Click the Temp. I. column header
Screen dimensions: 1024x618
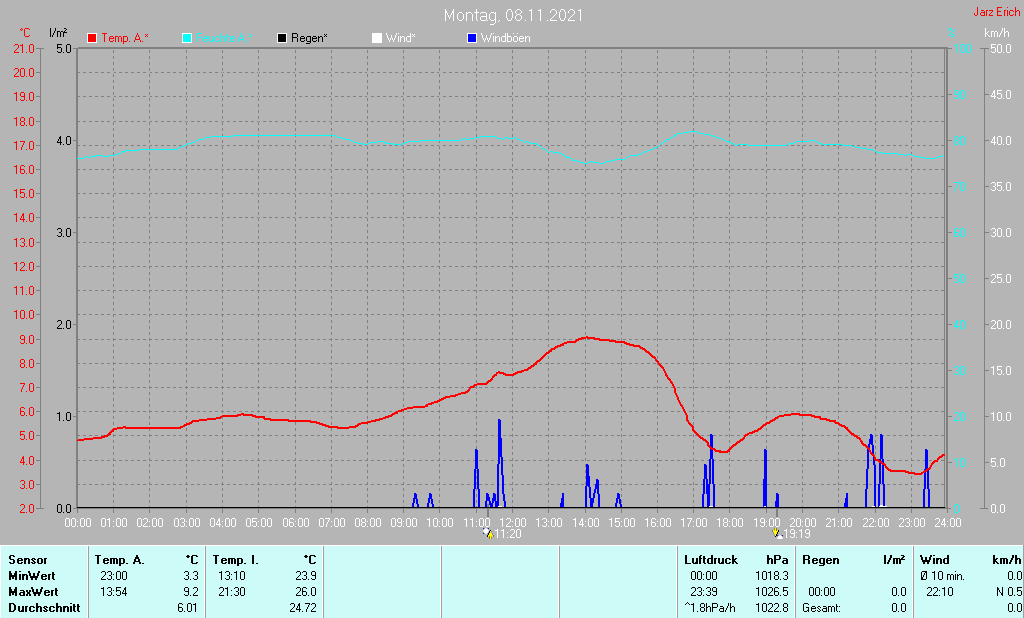tap(236, 560)
